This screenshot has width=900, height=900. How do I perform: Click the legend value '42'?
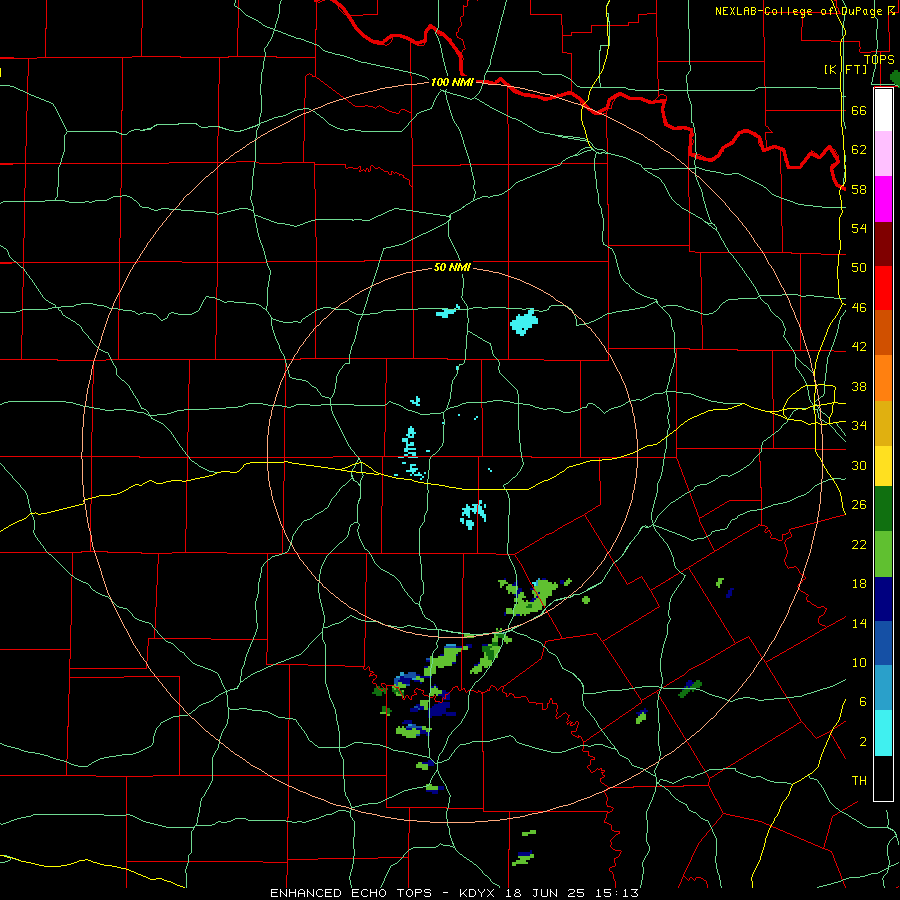point(859,347)
